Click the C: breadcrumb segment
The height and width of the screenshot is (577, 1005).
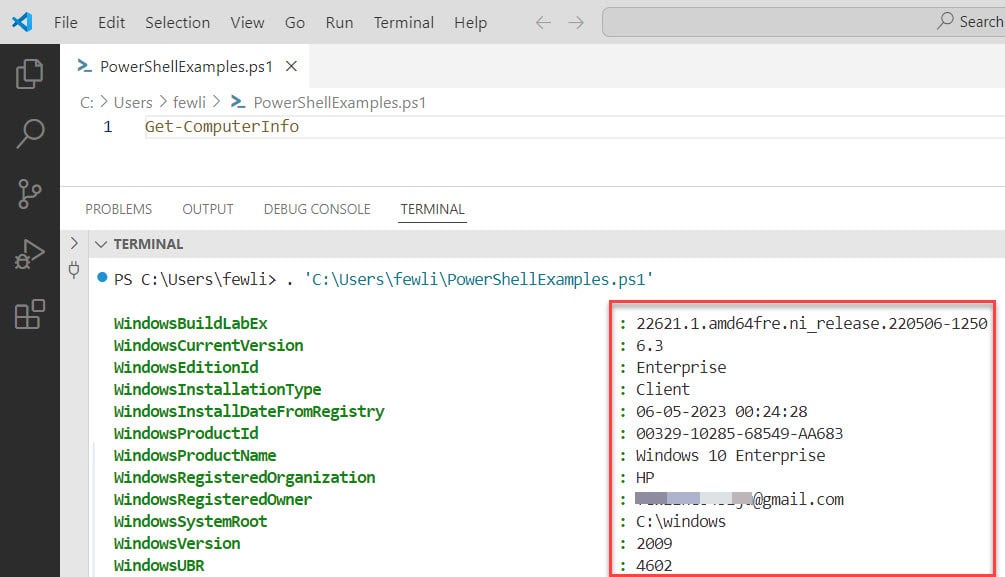[x=87, y=103]
